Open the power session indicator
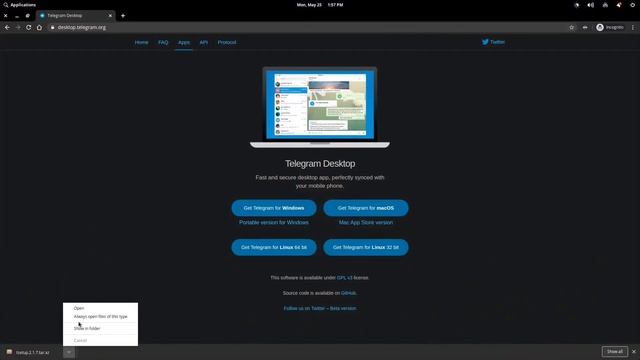 (632, 5)
